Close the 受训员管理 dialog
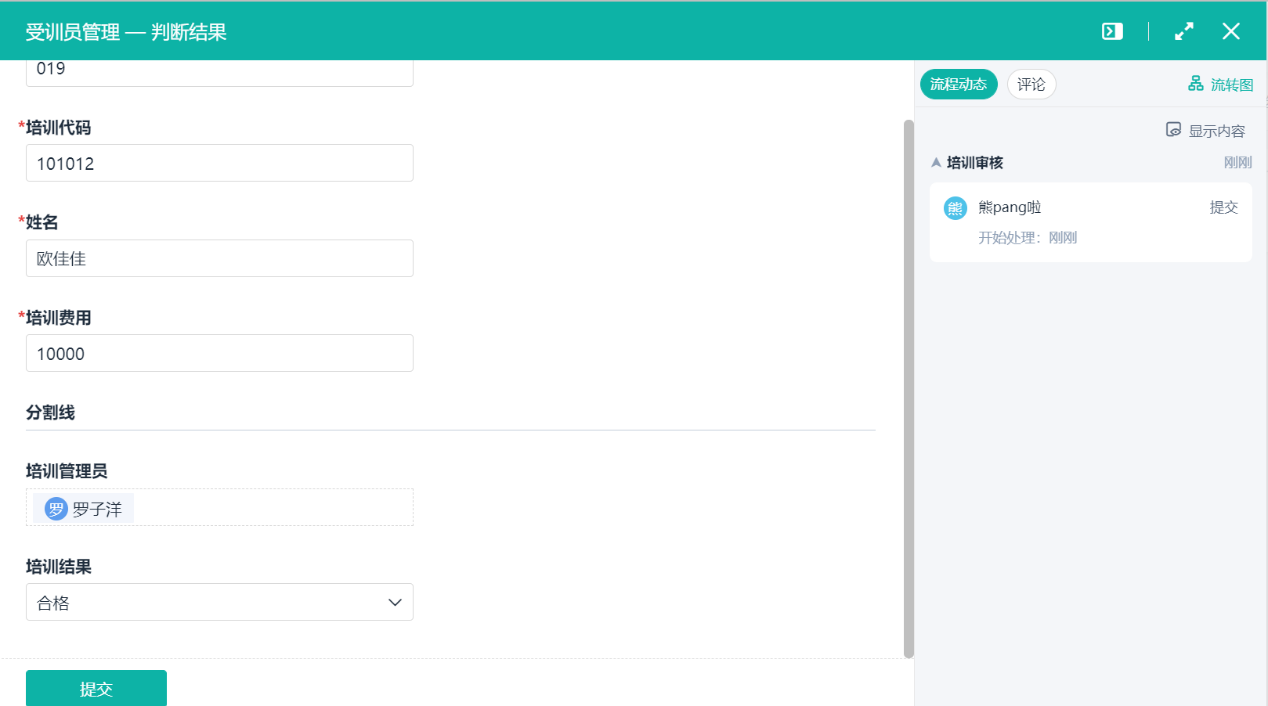Viewport: 1268px width, 706px height. click(1231, 31)
